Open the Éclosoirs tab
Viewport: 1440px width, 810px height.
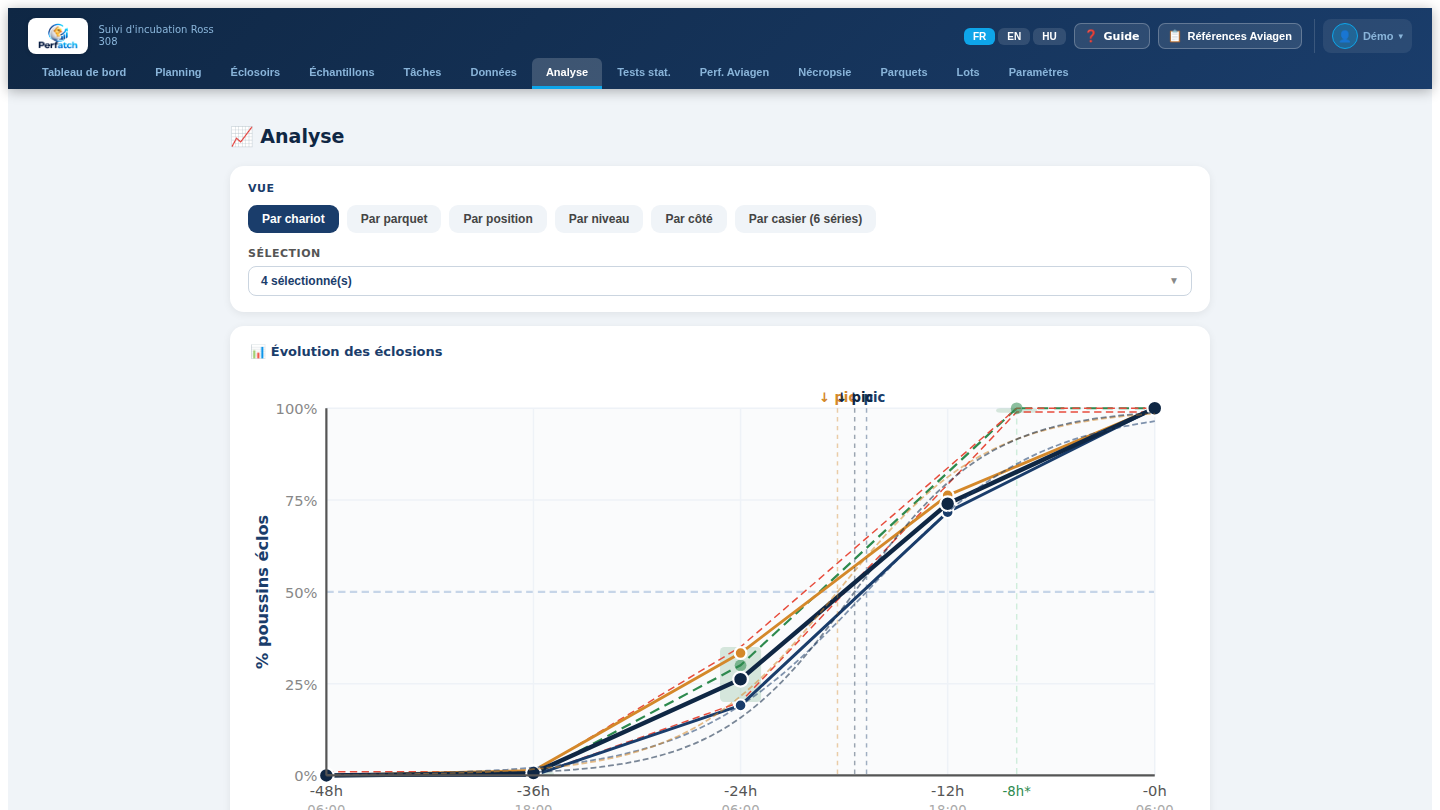255,72
